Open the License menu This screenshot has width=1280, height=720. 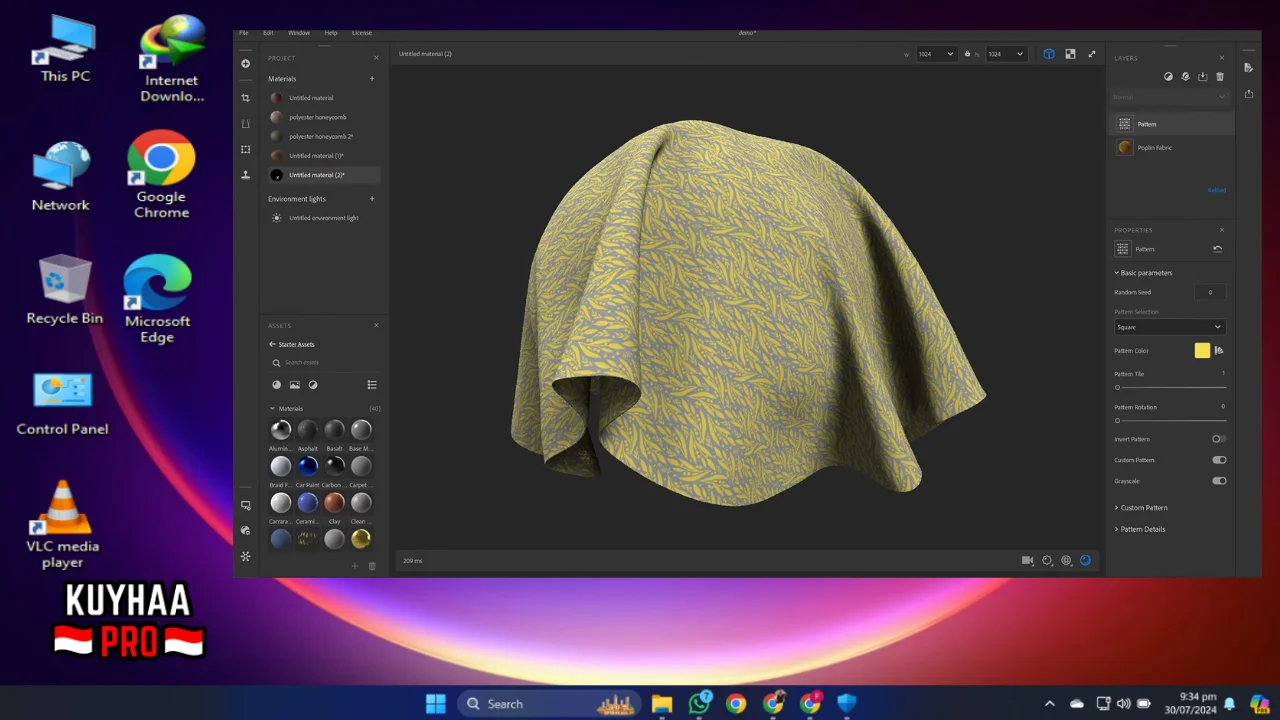tap(362, 33)
